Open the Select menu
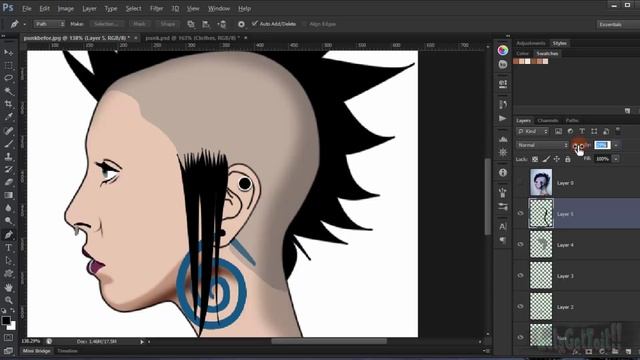 tap(133, 8)
